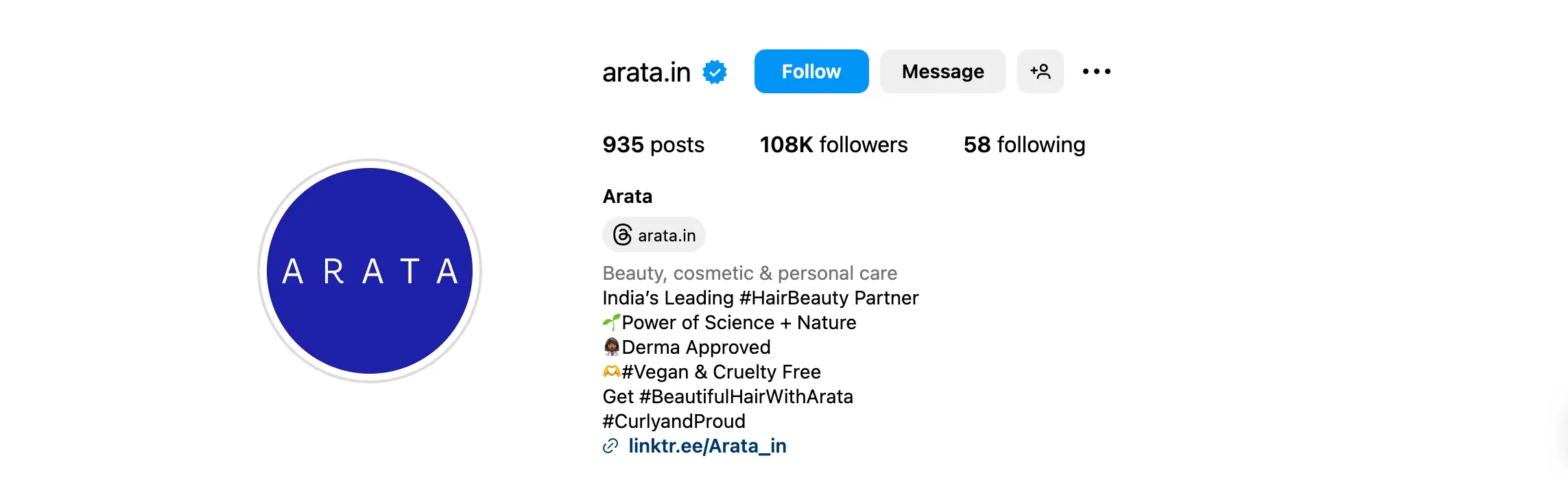The height and width of the screenshot is (480, 1568).
Task: Click the blue Follow button
Action: pyautogui.click(x=811, y=71)
